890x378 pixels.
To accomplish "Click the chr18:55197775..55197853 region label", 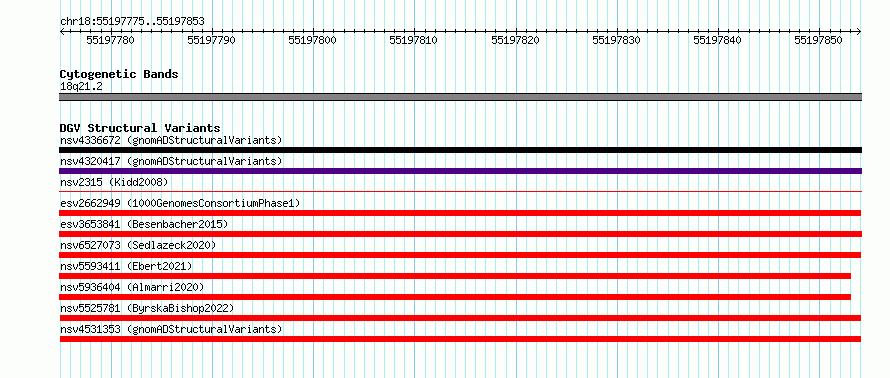I will pos(132,22).
